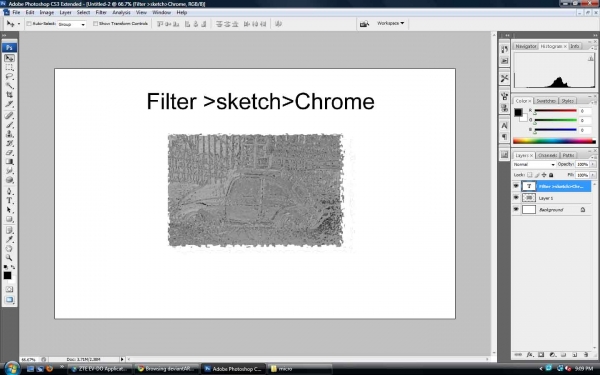
Task: Click the Go to Bridge icon
Action: [x=364, y=24]
